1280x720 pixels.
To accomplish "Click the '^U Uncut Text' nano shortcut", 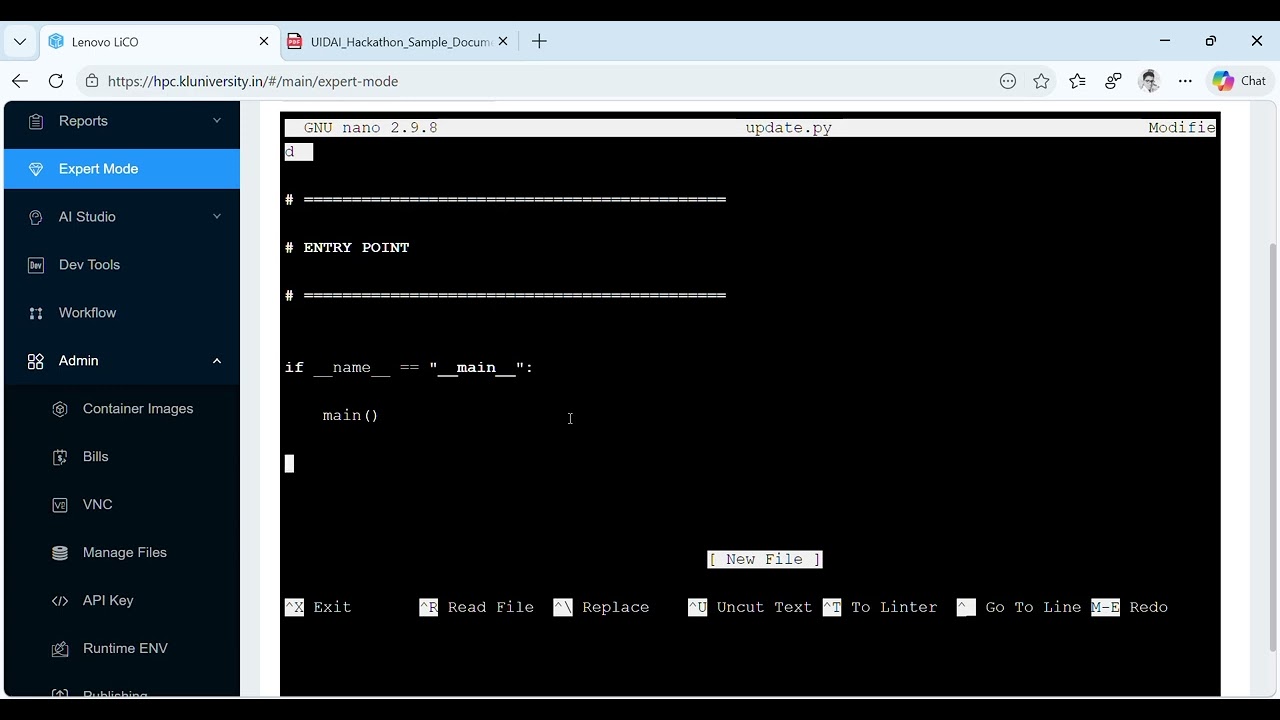I will pyautogui.click(x=750, y=607).
